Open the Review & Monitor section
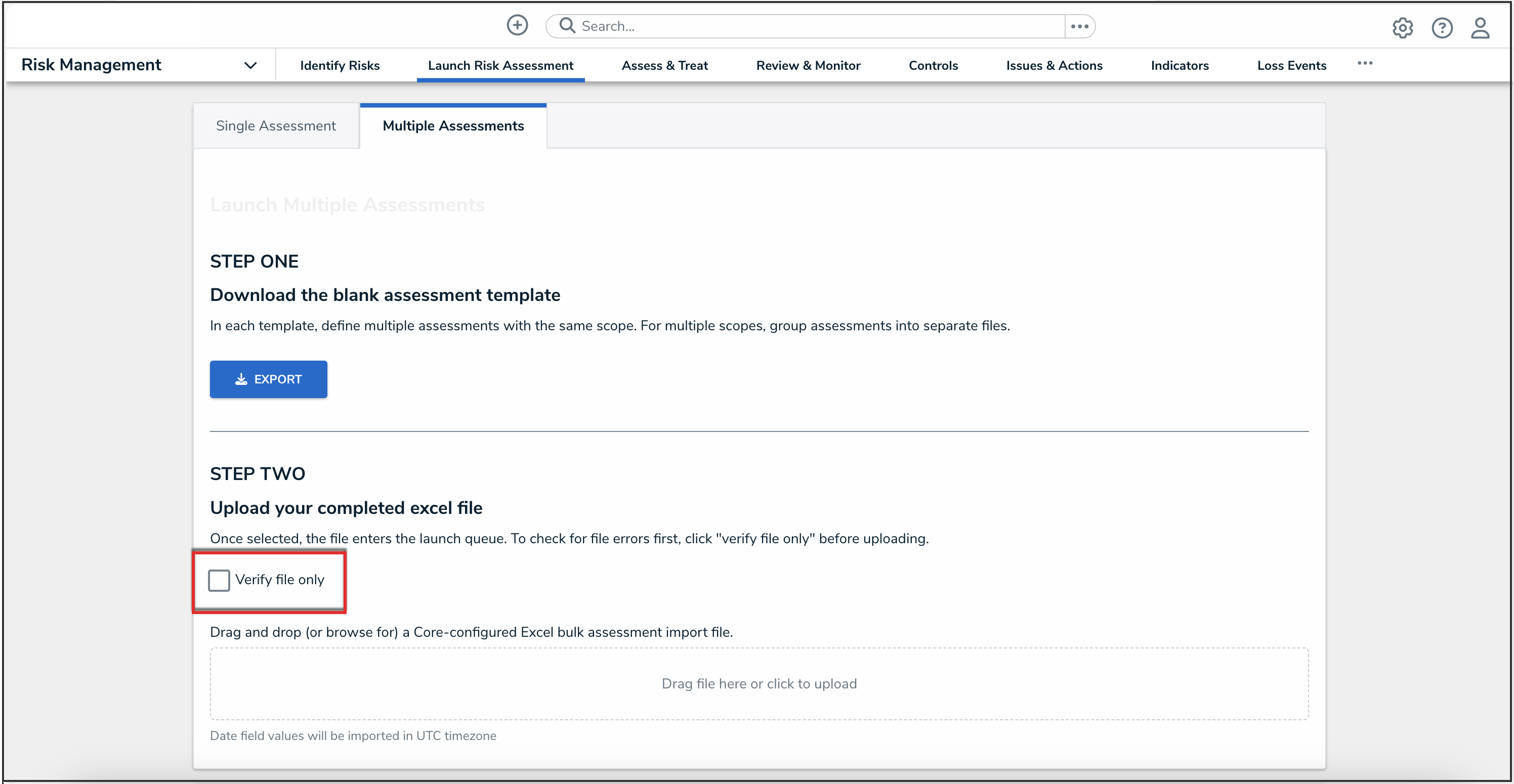Image resolution: width=1514 pixels, height=784 pixels. click(x=808, y=66)
